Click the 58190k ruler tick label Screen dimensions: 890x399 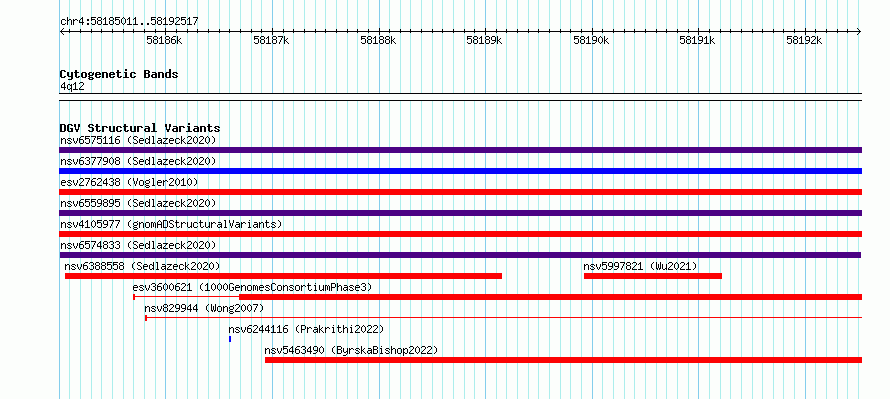click(x=591, y=40)
